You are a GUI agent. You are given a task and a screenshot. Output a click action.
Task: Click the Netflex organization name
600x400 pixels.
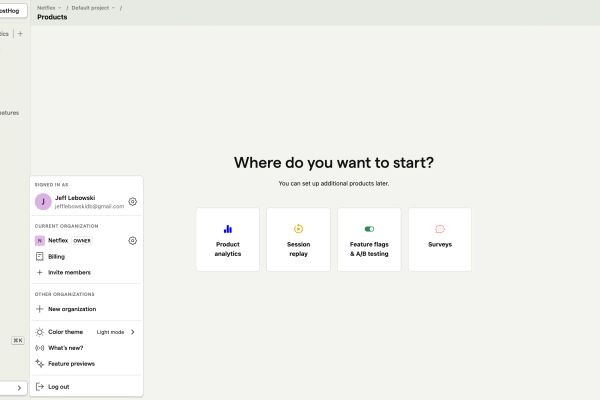[58, 240]
